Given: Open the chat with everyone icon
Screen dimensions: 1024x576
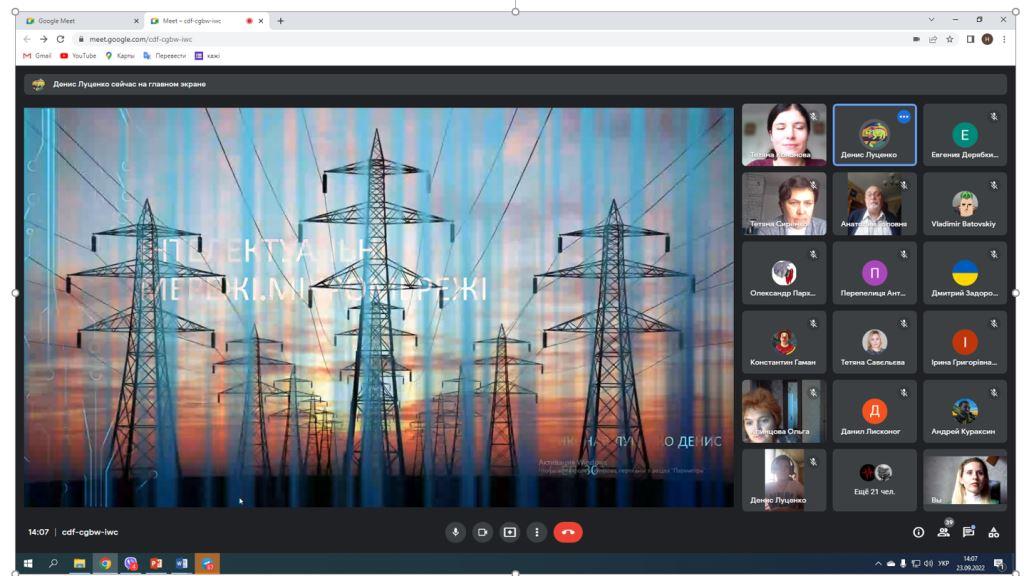Looking at the screenshot, I should pos(968,532).
